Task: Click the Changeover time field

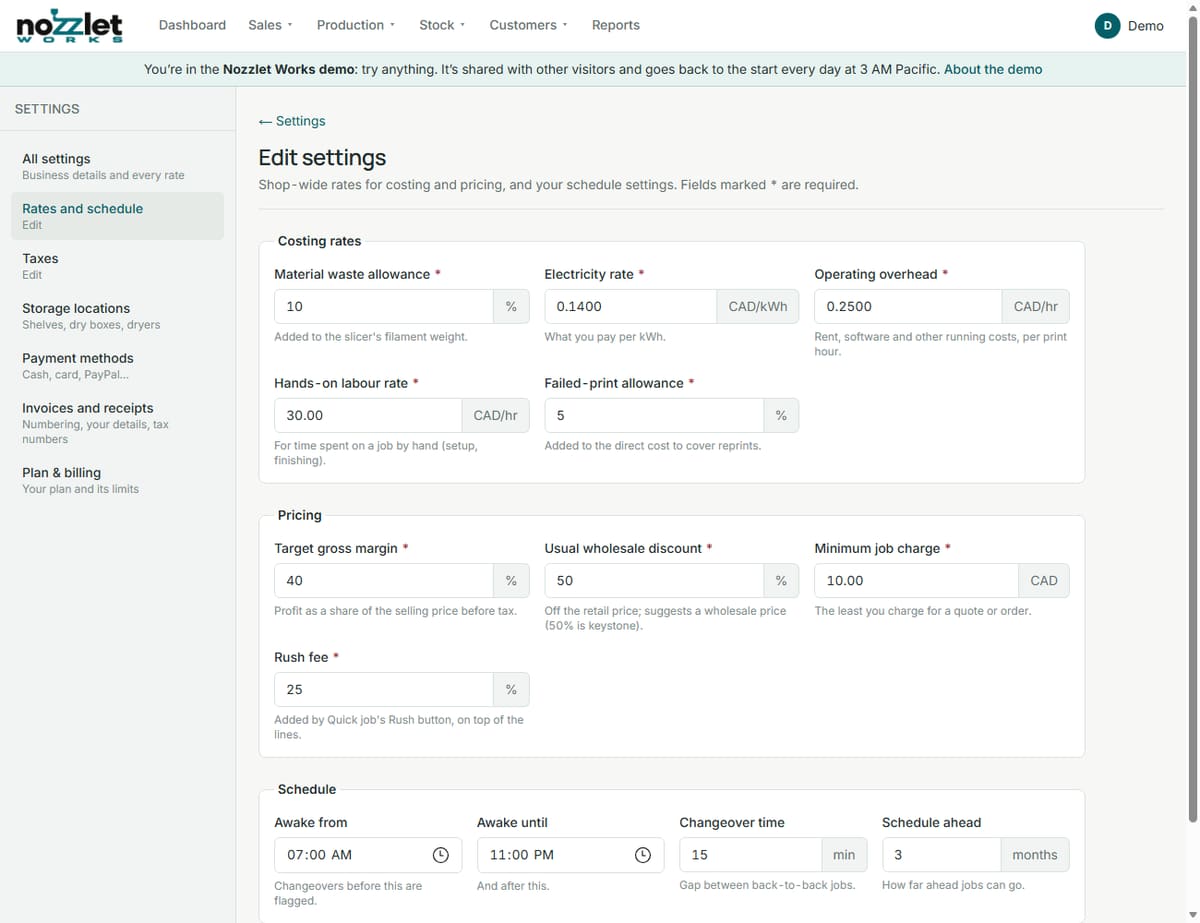Action: [x=750, y=855]
